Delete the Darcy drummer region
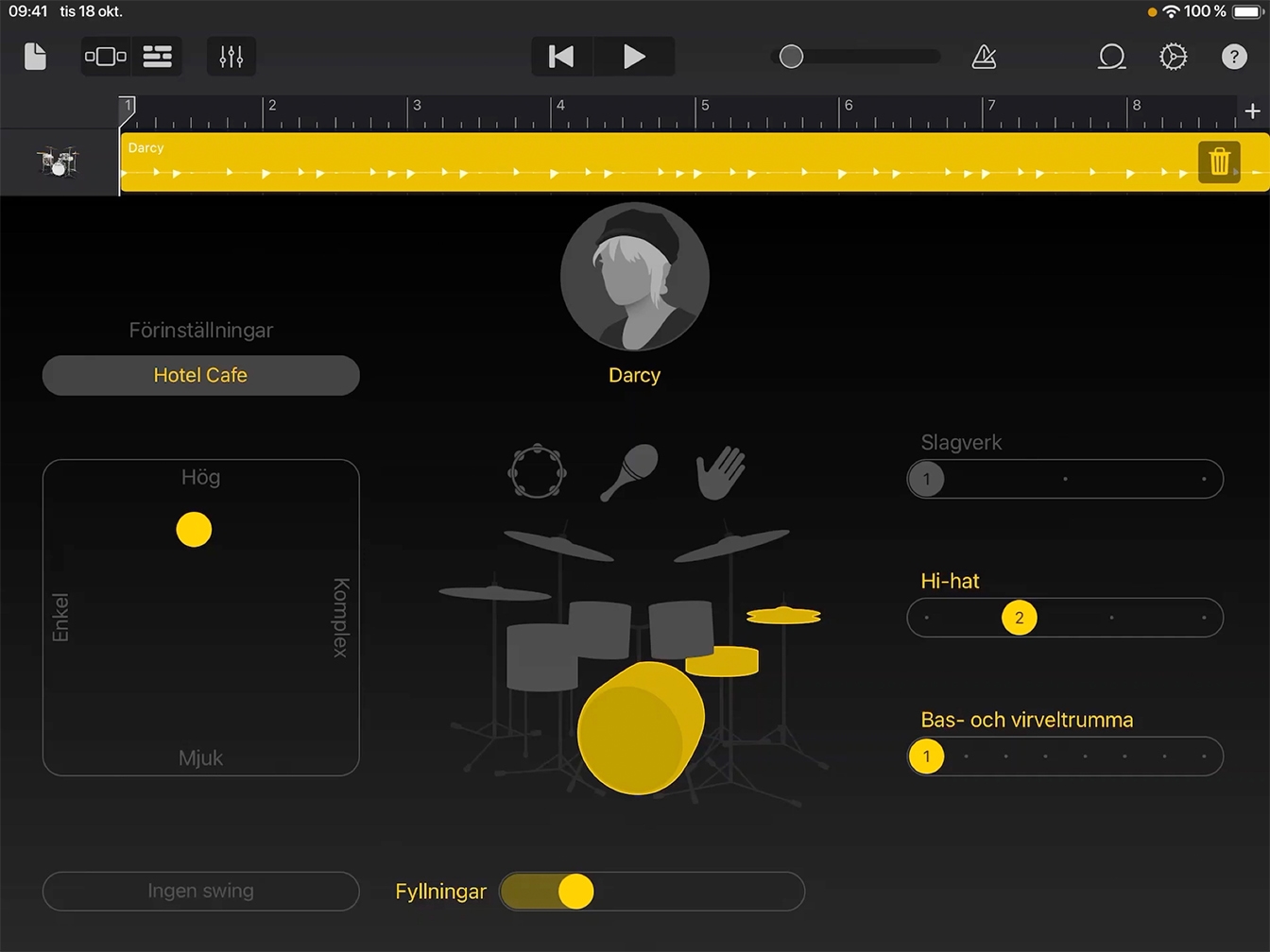Image resolution: width=1270 pixels, height=952 pixels. (1219, 161)
